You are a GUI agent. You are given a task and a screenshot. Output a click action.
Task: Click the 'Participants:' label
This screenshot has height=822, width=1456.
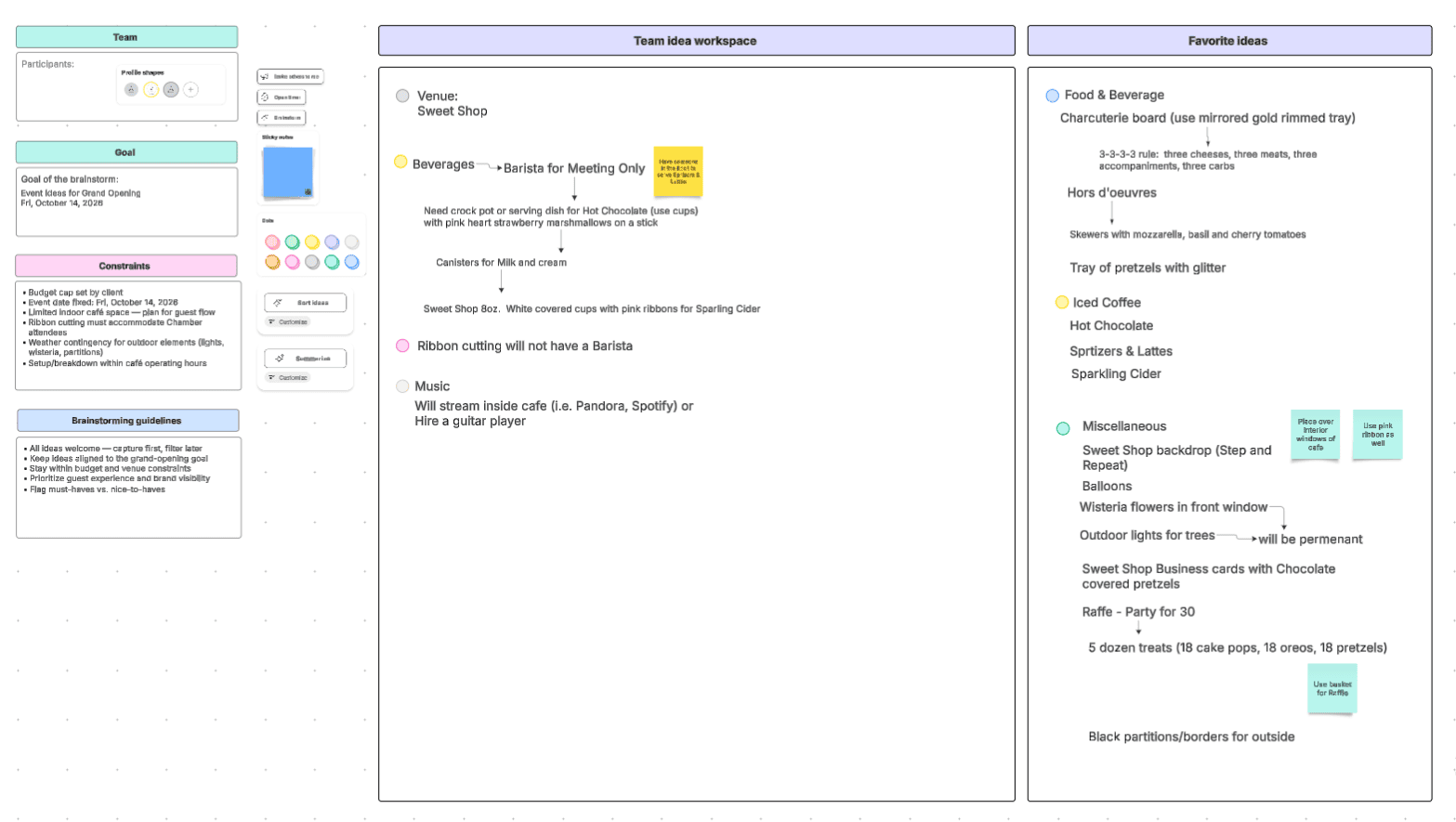[x=47, y=64]
